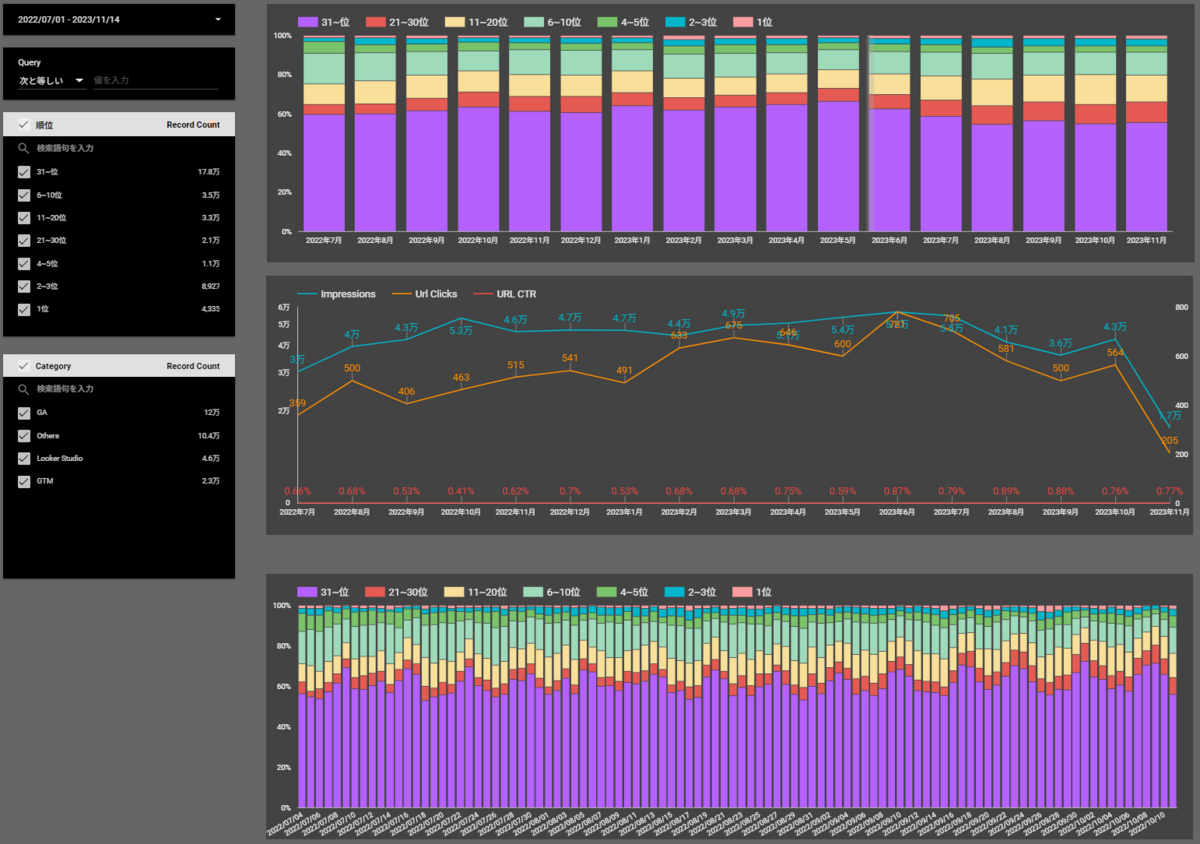Click the search icon in 順位 filter
This screenshot has height=844, width=1200.
click(24, 148)
